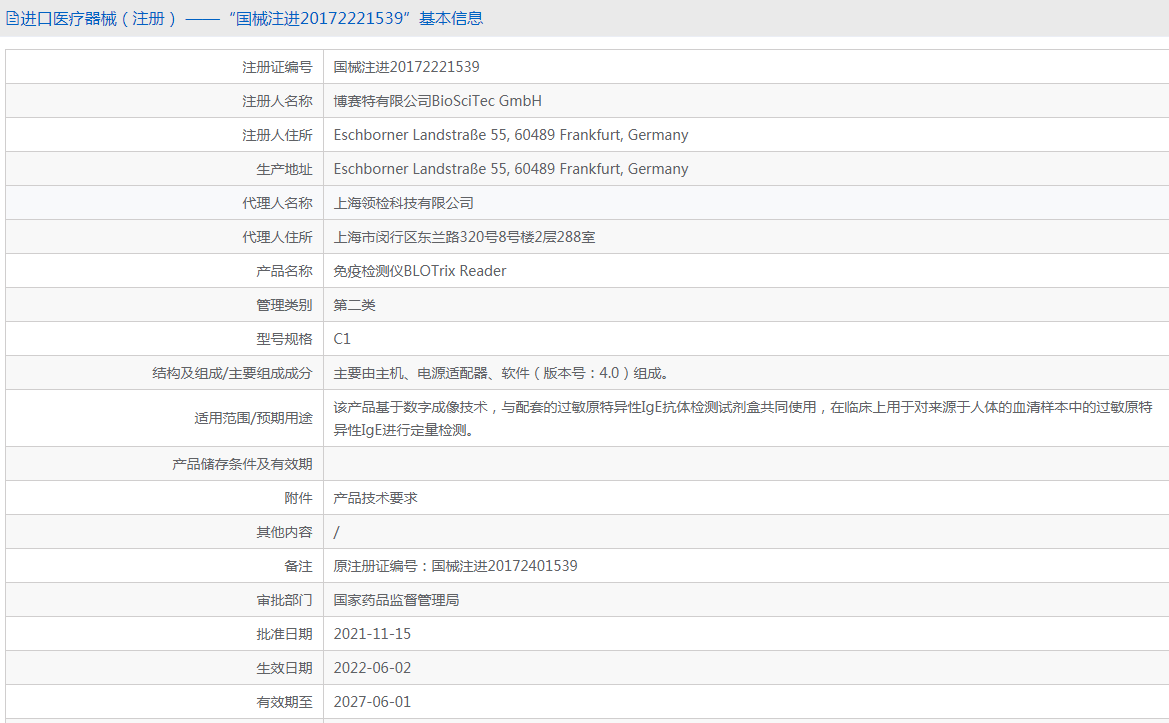
Task: Click the 生产地址 address value
Action: click(x=510, y=169)
